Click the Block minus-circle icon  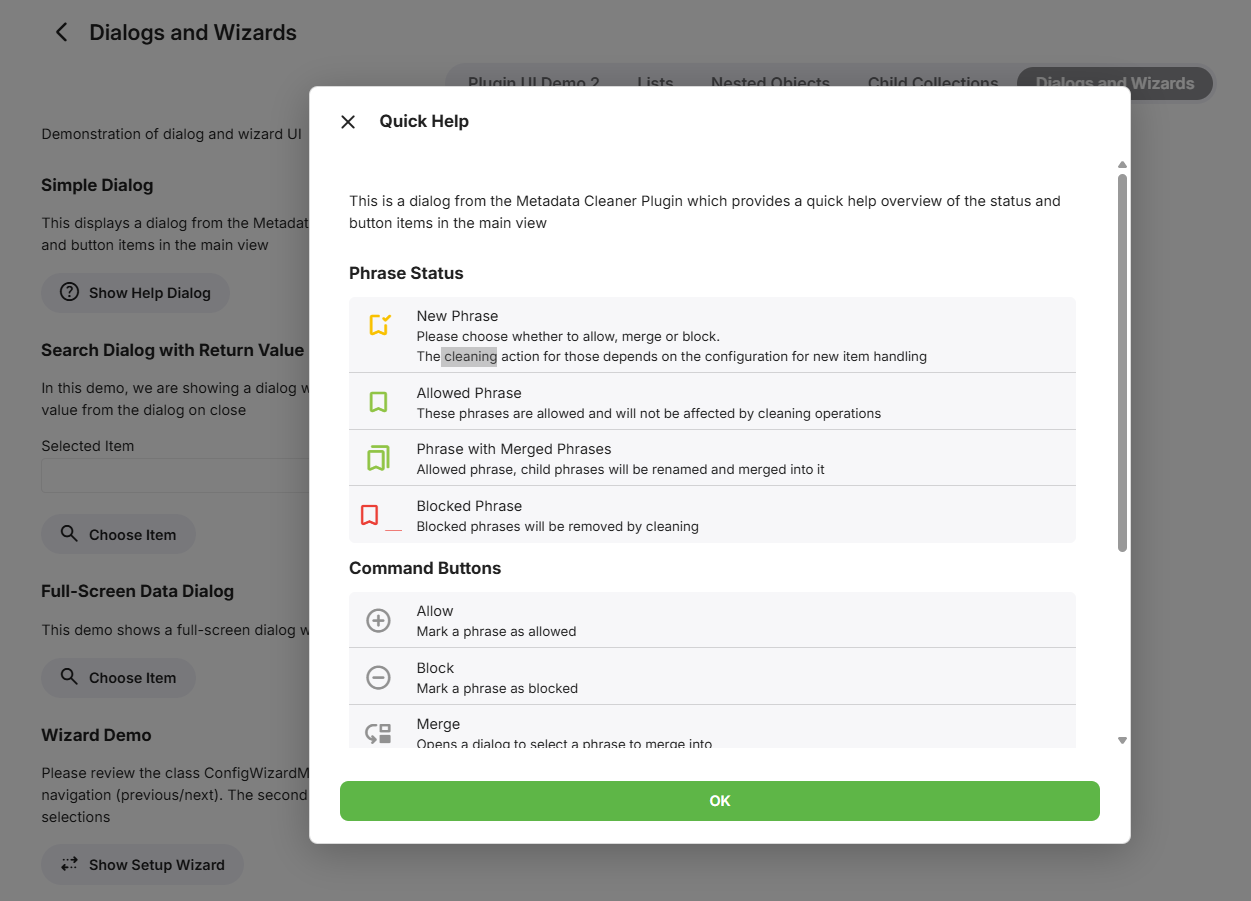378,678
